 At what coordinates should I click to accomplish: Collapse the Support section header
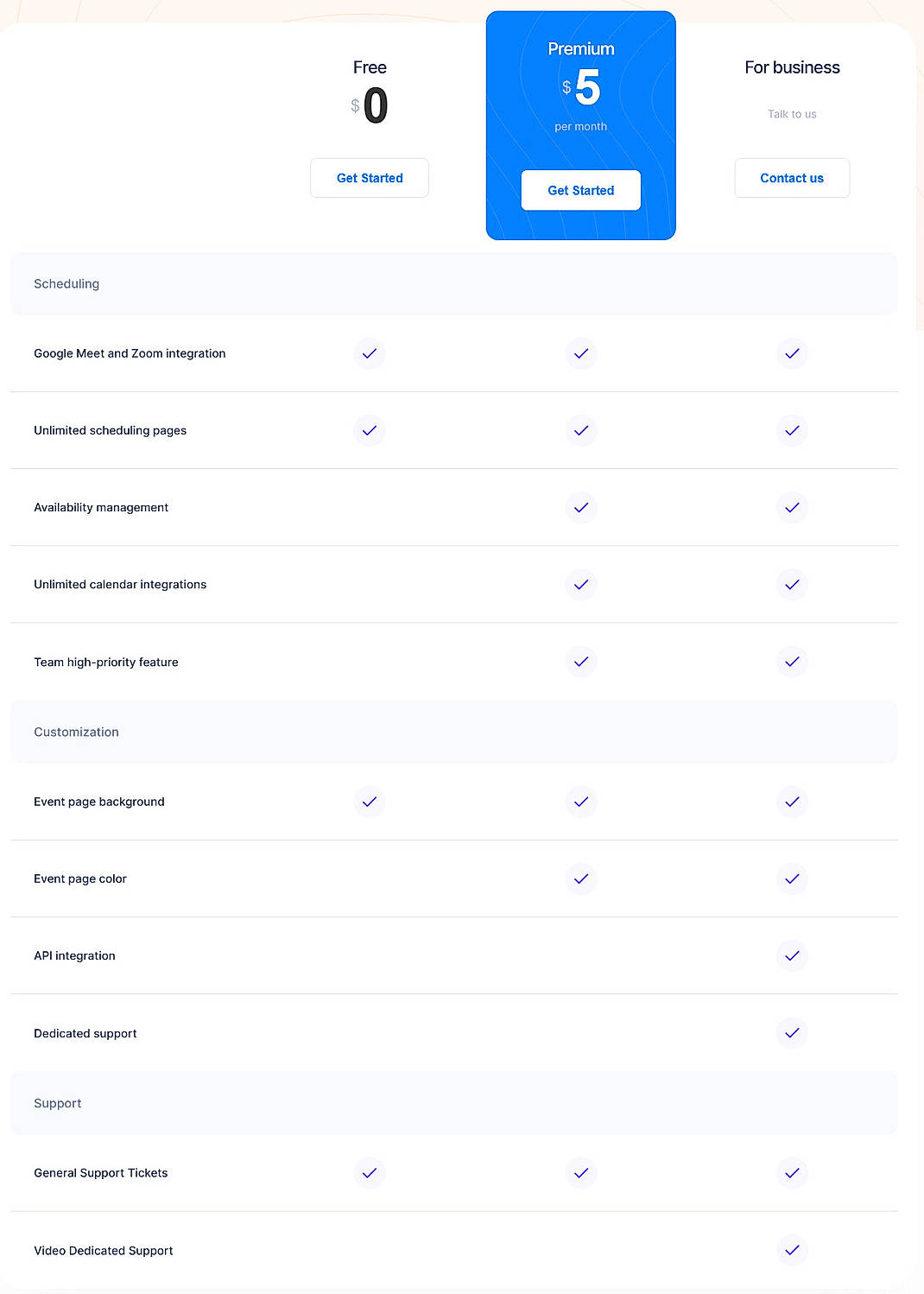click(453, 1103)
